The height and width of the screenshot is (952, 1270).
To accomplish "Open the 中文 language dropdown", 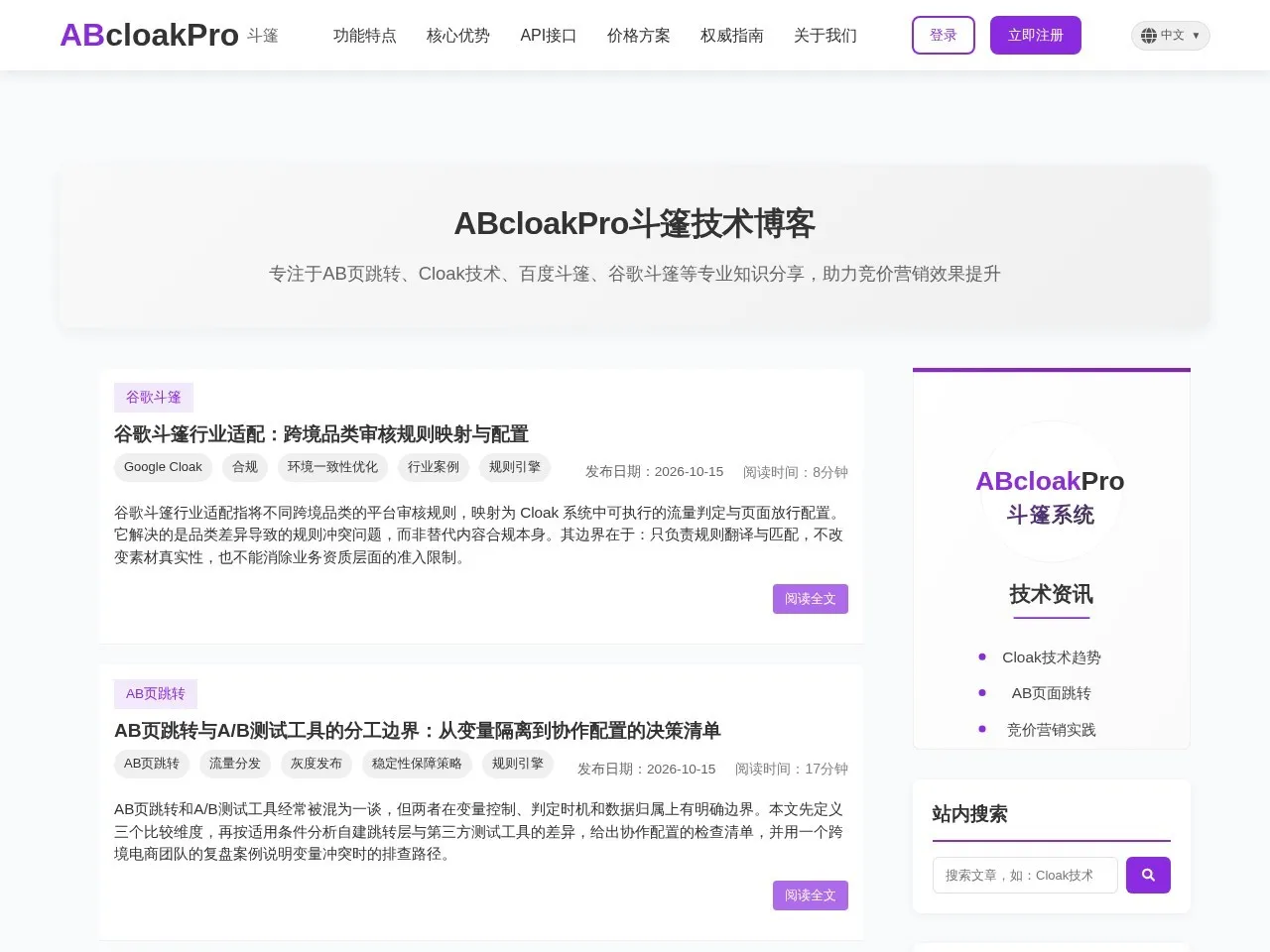I will (1171, 36).
